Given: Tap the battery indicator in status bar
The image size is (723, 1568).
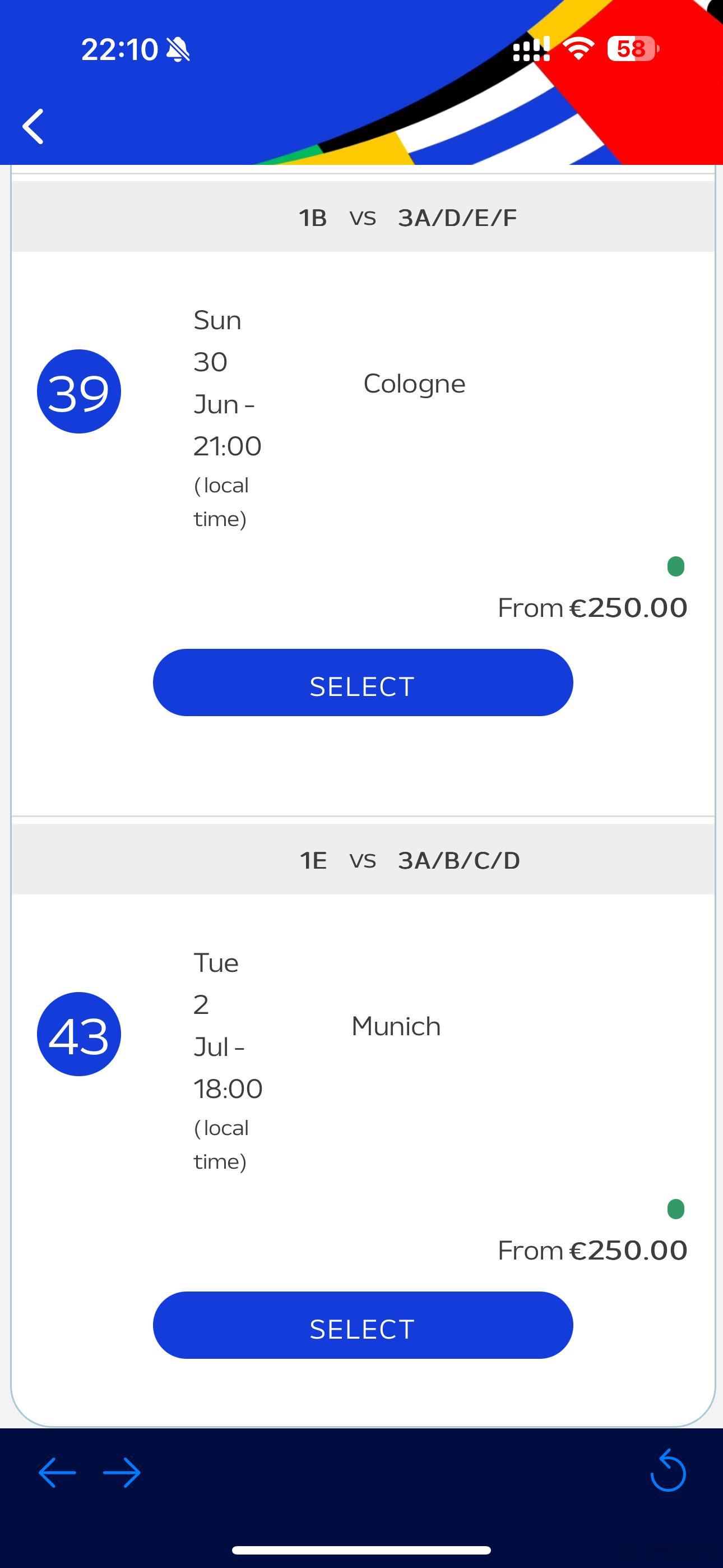Looking at the screenshot, I should pyautogui.click(x=633, y=49).
